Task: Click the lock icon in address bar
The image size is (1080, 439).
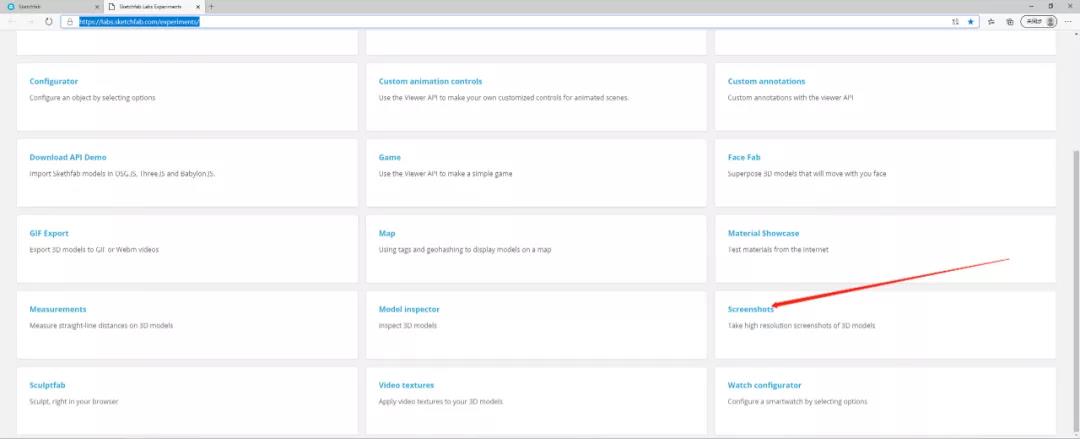Action: pyautogui.click(x=70, y=21)
